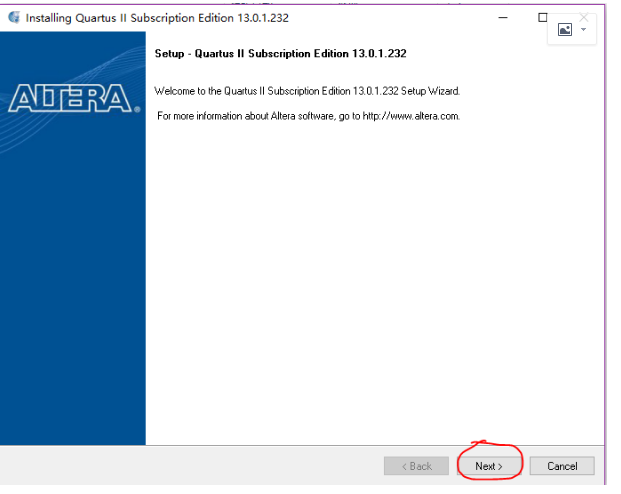The width and height of the screenshot is (621, 494).
Task: Click the Next button
Action: (x=489, y=466)
